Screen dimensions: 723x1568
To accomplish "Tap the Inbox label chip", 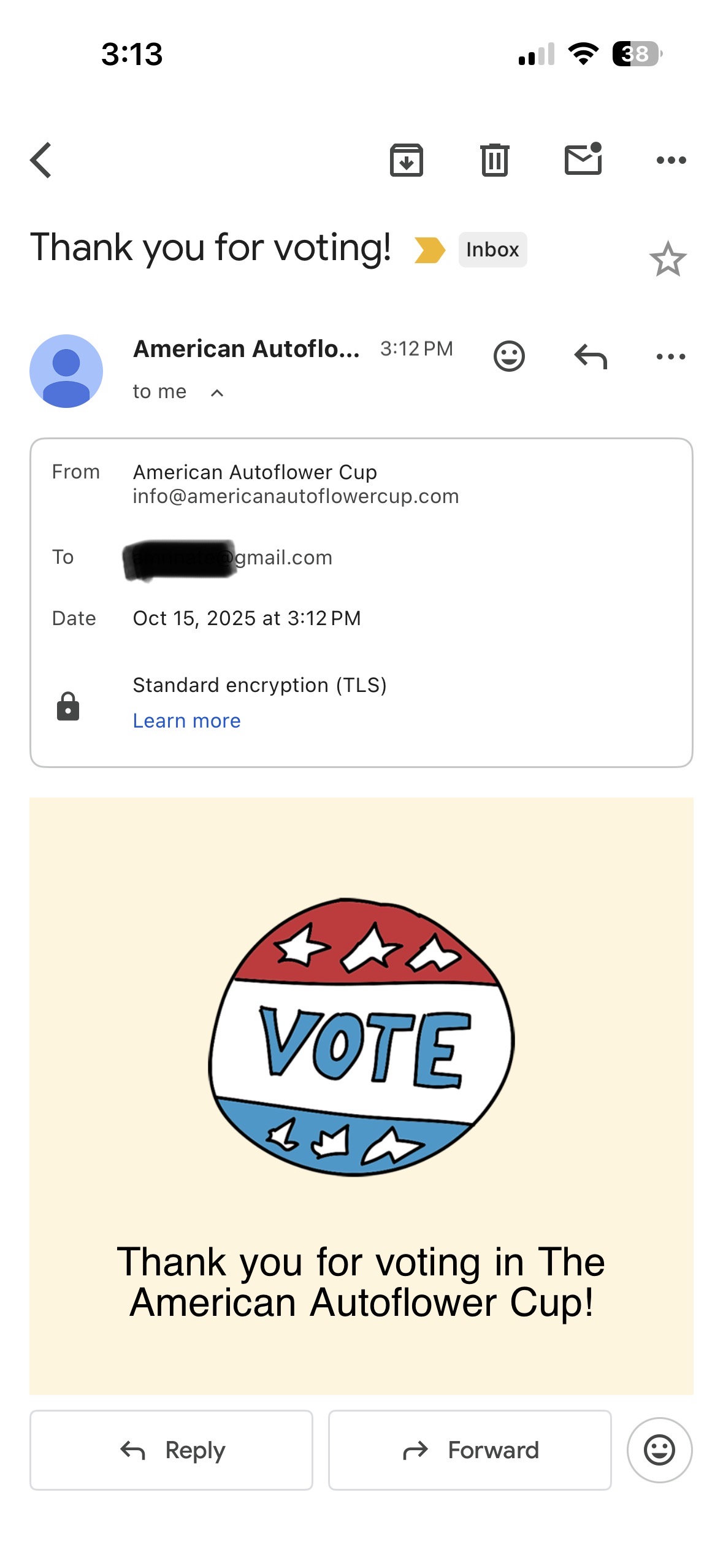I will 492,250.
